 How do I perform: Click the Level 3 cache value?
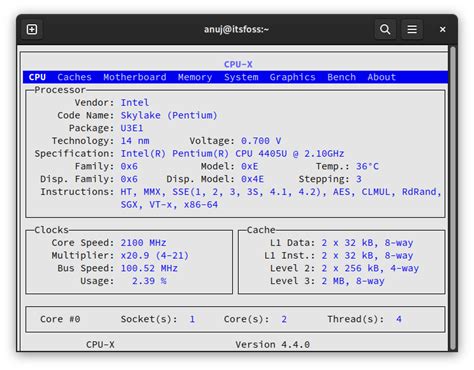click(x=353, y=281)
